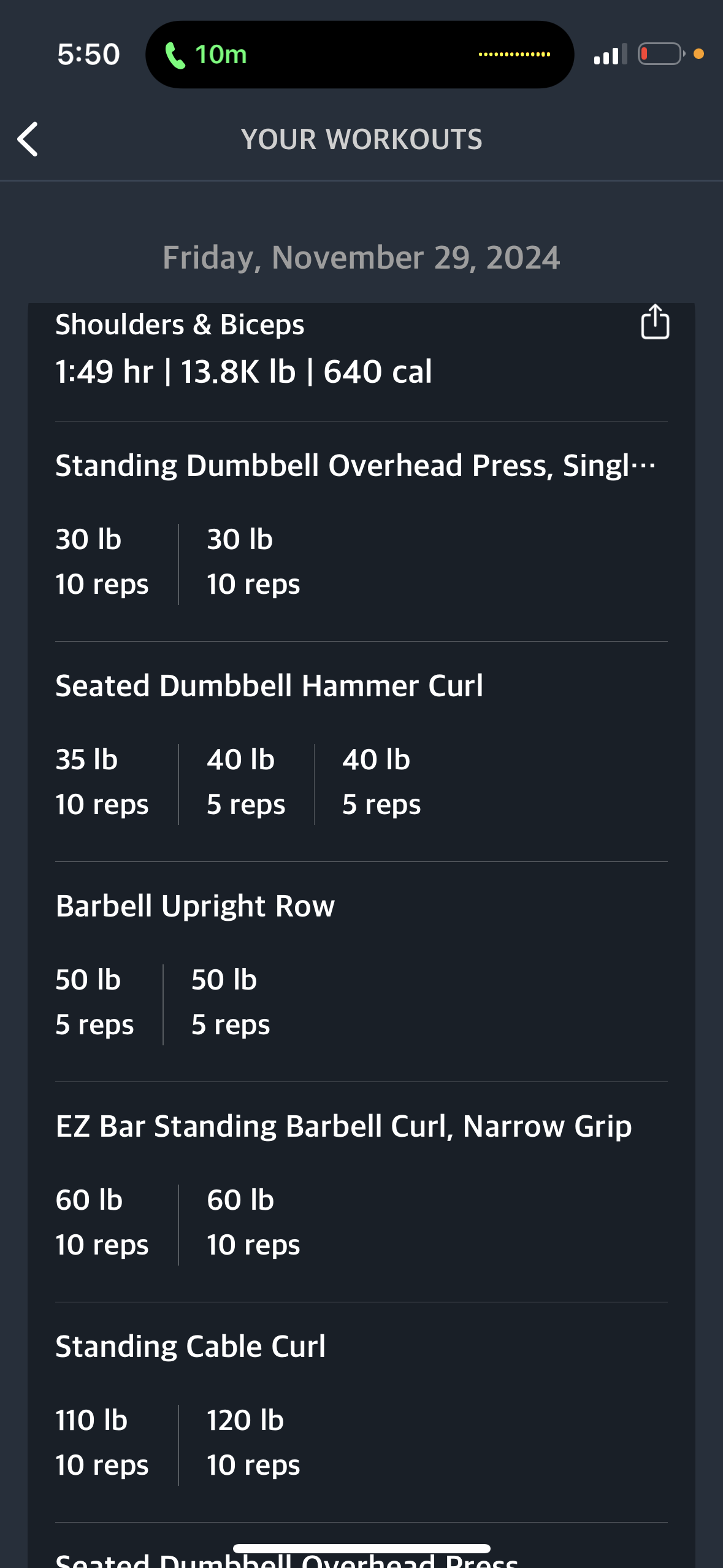723x1568 pixels.
Task: Open Seated Dumbbell Hammer Curl exercise
Action: click(269, 686)
